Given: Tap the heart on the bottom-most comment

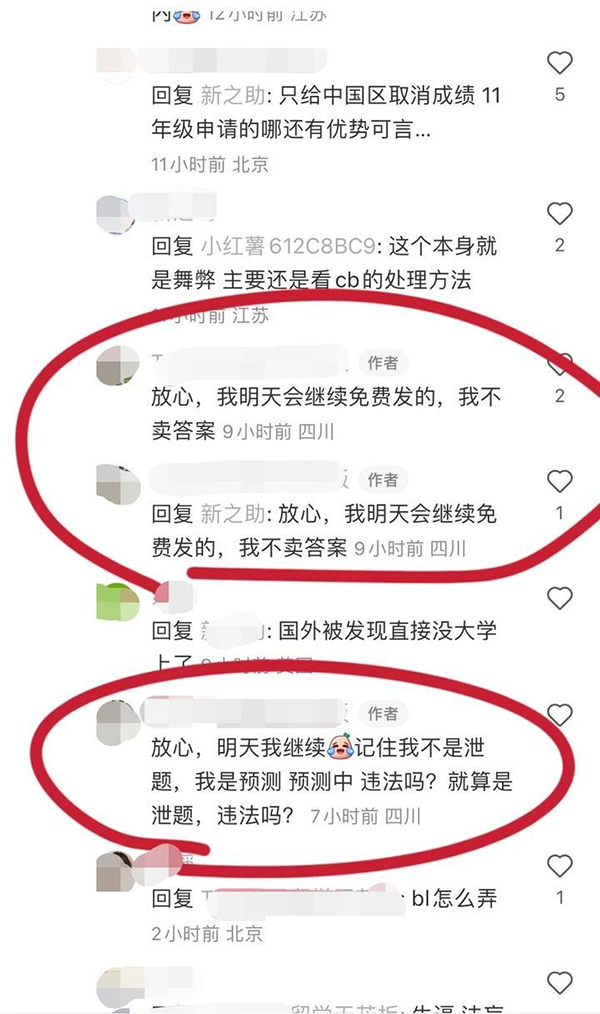Looking at the screenshot, I should [x=559, y=983].
